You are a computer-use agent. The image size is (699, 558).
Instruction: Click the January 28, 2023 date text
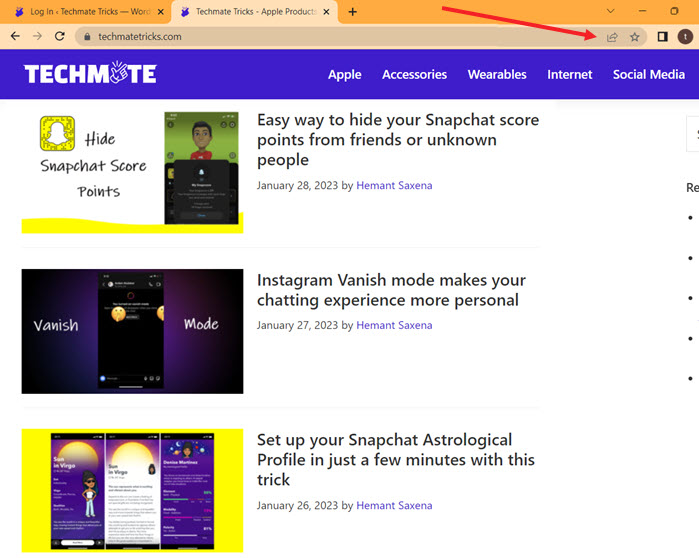click(x=297, y=185)
